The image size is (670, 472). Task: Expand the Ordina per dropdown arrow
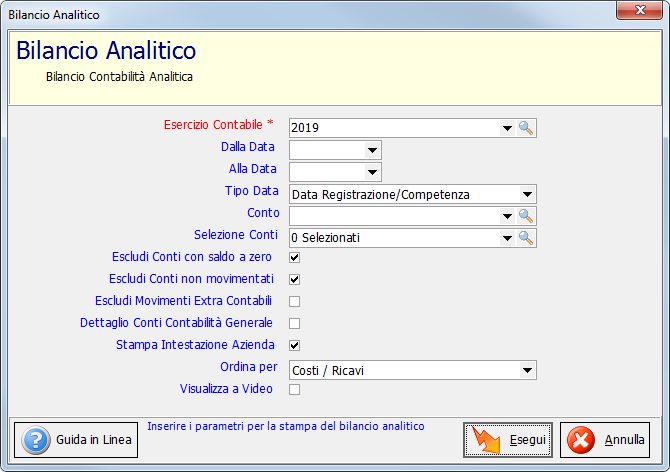[527, 370]
